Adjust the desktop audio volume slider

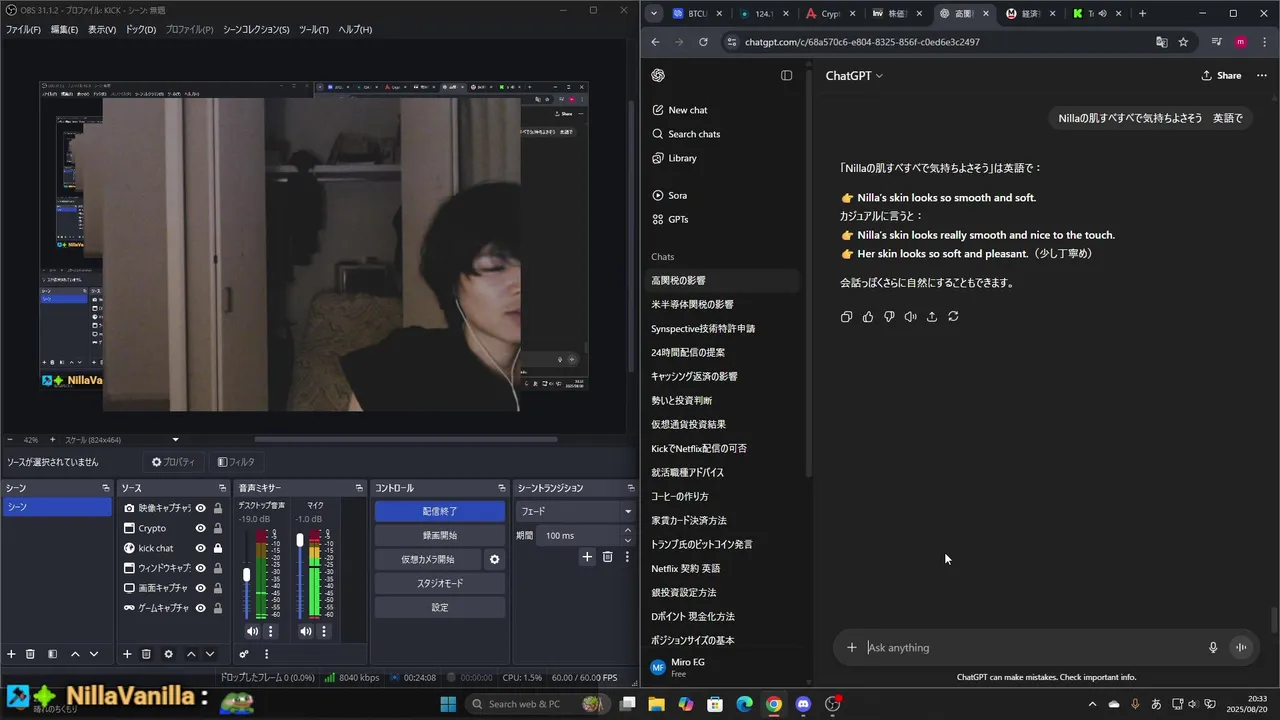click(246, 575)
